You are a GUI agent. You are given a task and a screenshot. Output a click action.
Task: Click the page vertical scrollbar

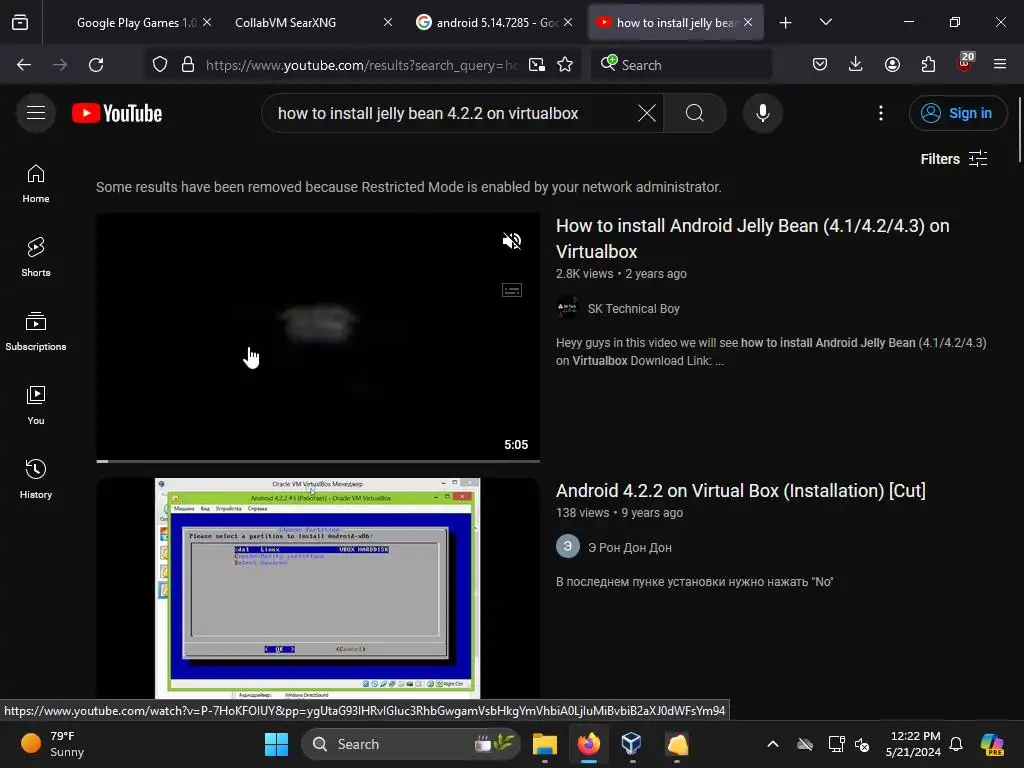(1019, 131)
